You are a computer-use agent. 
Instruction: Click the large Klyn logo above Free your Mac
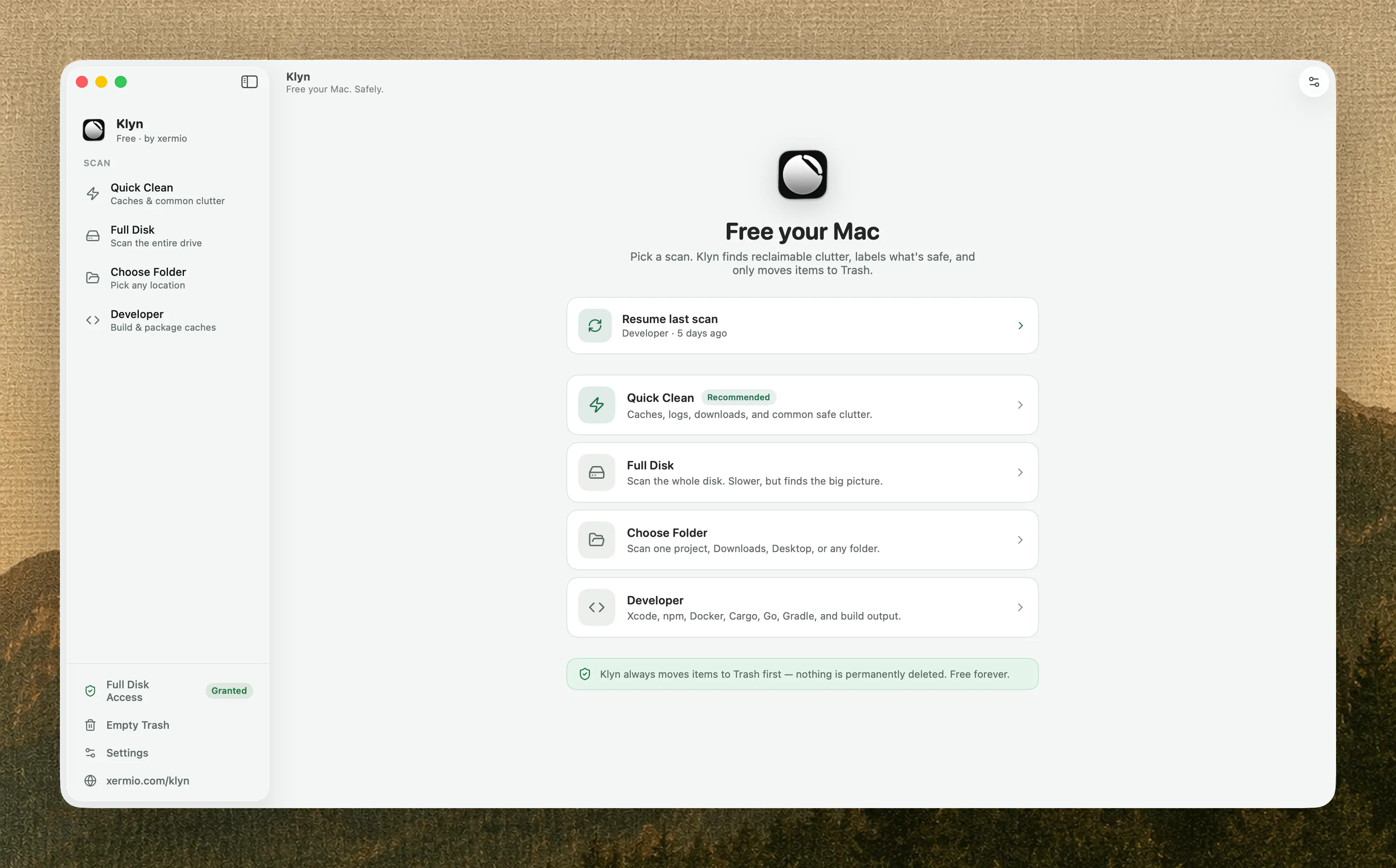pyautogui.click(x=802, y=175)
